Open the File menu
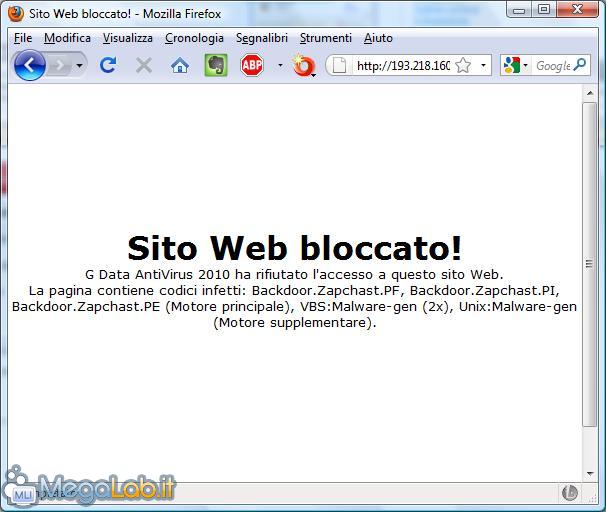Image resolution: width=606 pixels, height=512 pixels. pyautogui.click(x=23, y=38)
